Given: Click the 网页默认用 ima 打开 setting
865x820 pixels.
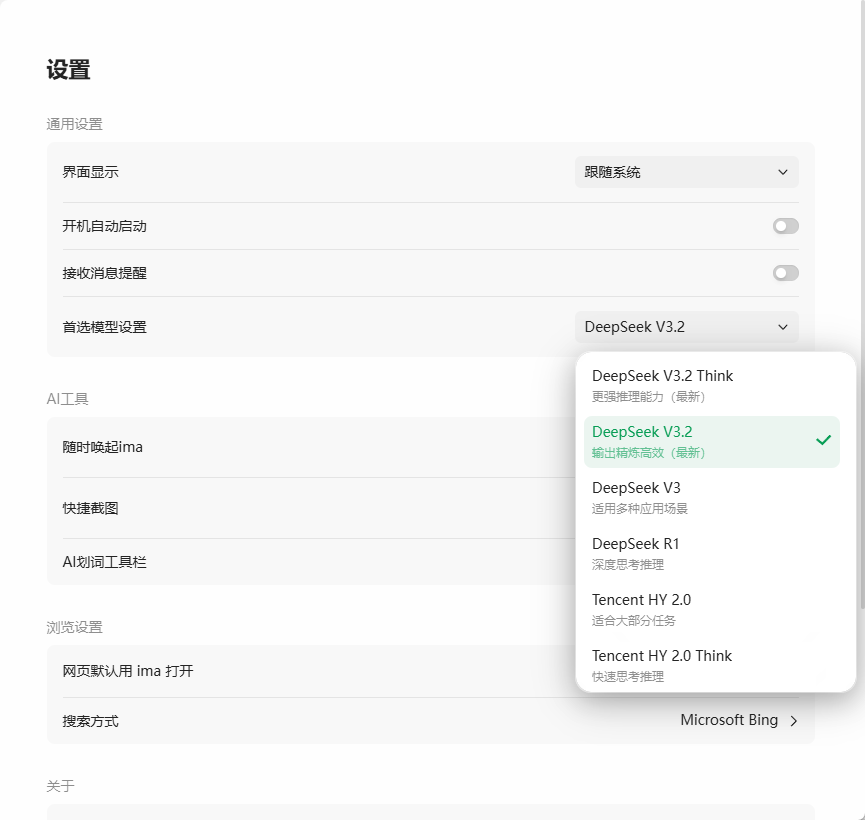Looking at the screenshot, I should tap(128, 671).
